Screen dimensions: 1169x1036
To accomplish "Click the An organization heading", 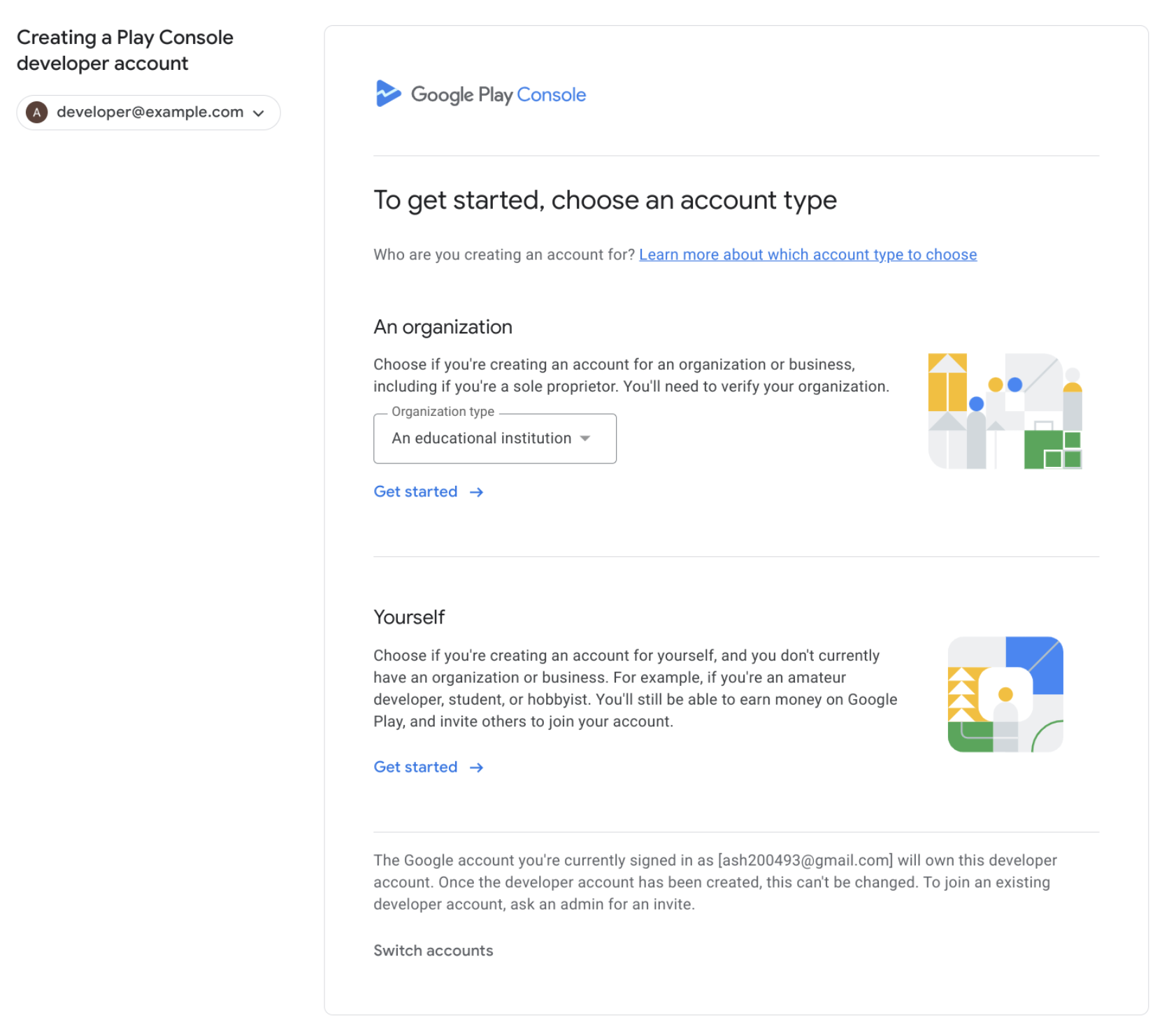I will 443,327.
